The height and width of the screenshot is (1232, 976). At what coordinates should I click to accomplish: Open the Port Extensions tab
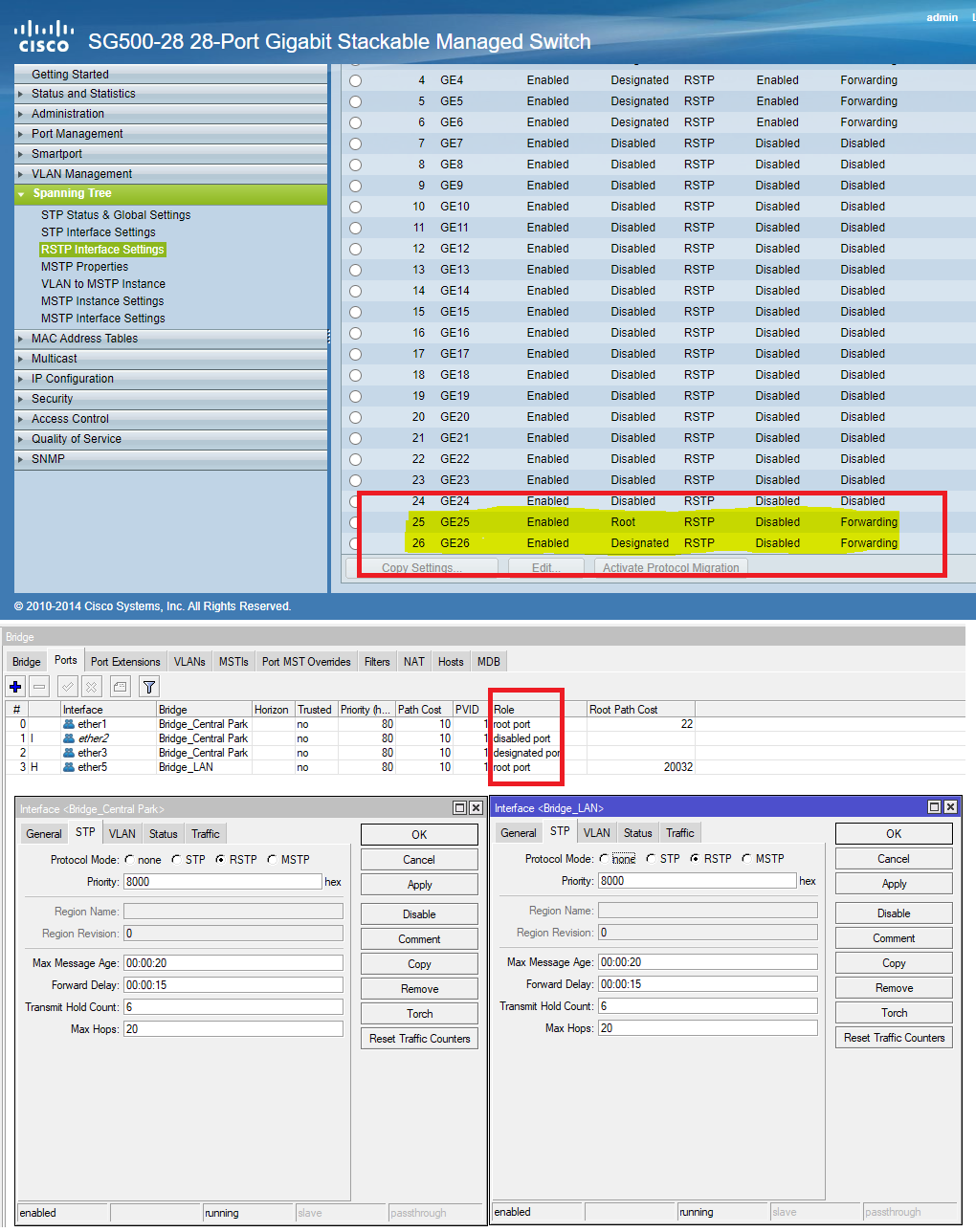pyautogui.click(x=125, y=662)
